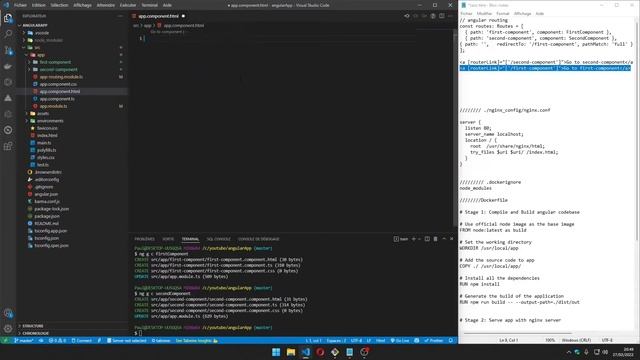Maximize the terminal panel with chevron up

point(444,239)
